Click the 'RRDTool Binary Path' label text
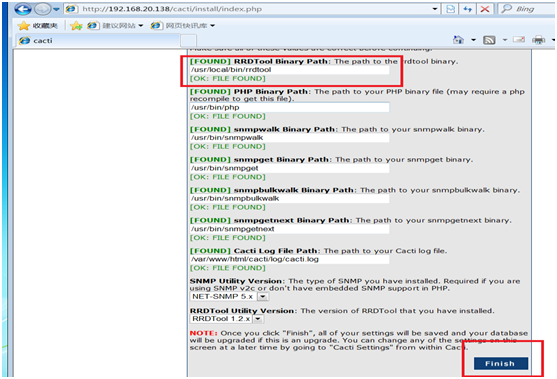 (281, 61)
